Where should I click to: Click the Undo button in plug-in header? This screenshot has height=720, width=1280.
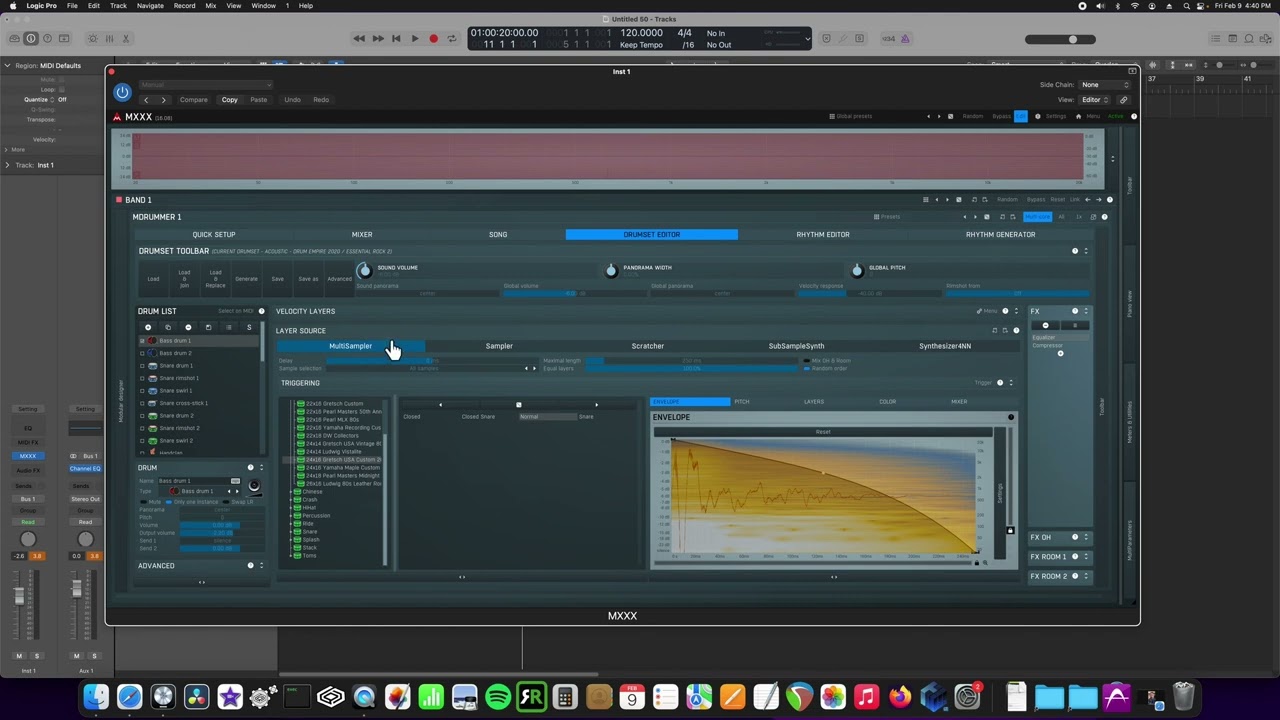[292, 100]
